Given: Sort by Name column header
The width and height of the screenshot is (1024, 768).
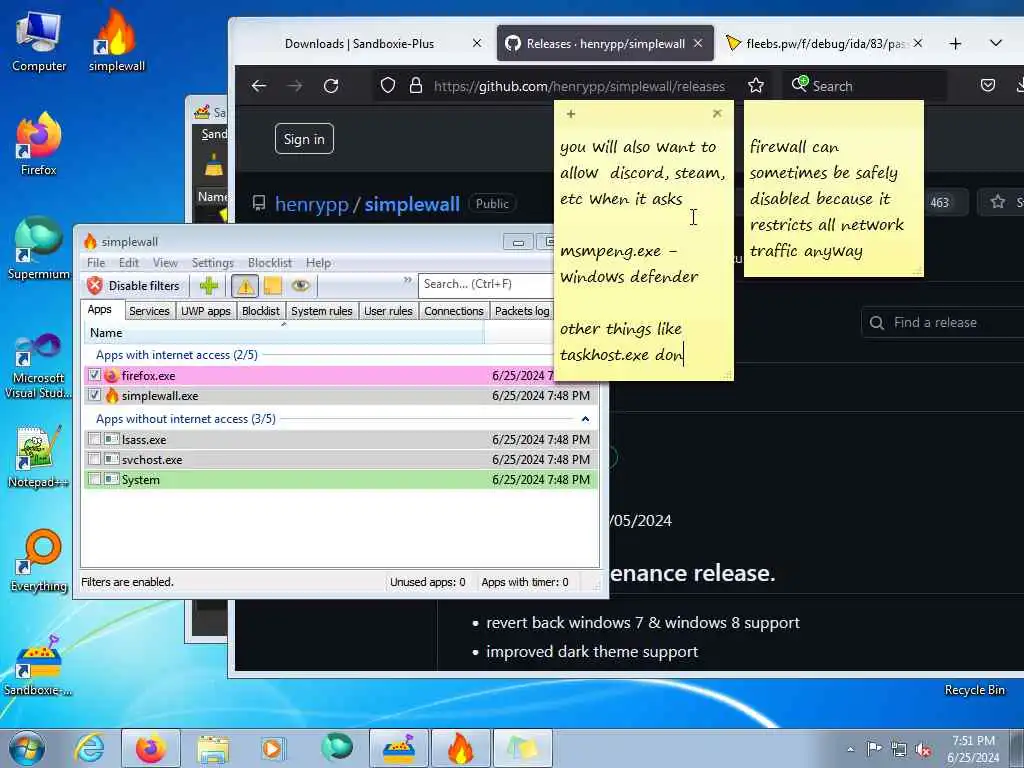Looking at the screenshot, I should click(x=284, y=333).
